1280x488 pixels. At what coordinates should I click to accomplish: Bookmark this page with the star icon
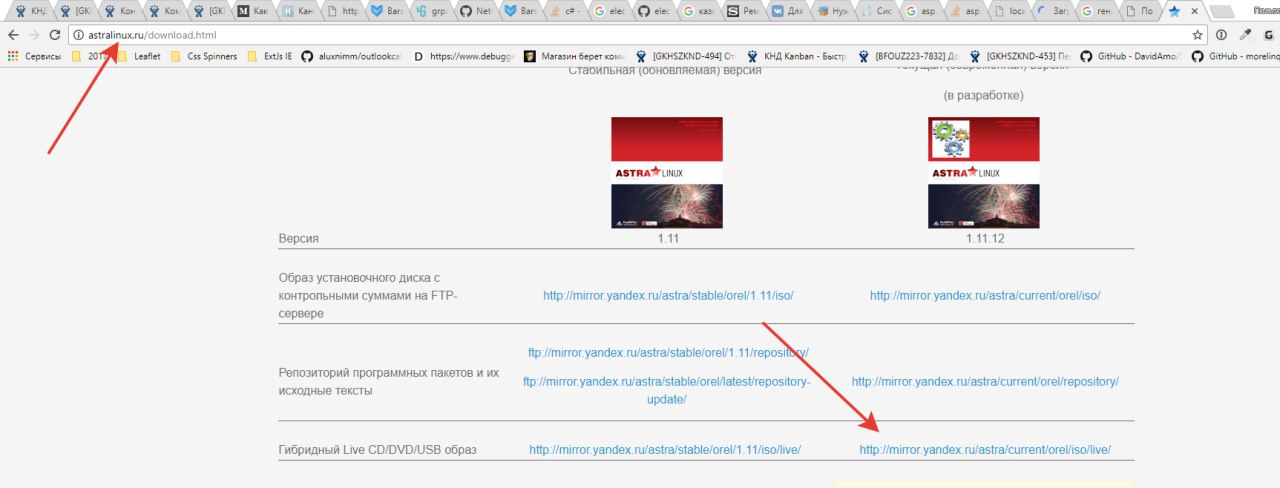(x=1198, y=34)
